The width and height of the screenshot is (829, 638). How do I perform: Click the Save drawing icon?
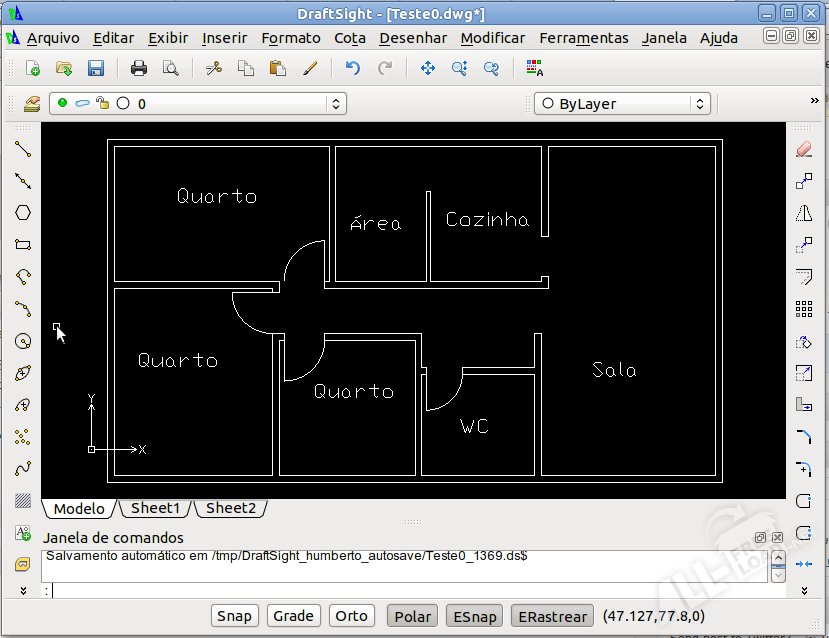pyautogui.click(x=96, y=68)
